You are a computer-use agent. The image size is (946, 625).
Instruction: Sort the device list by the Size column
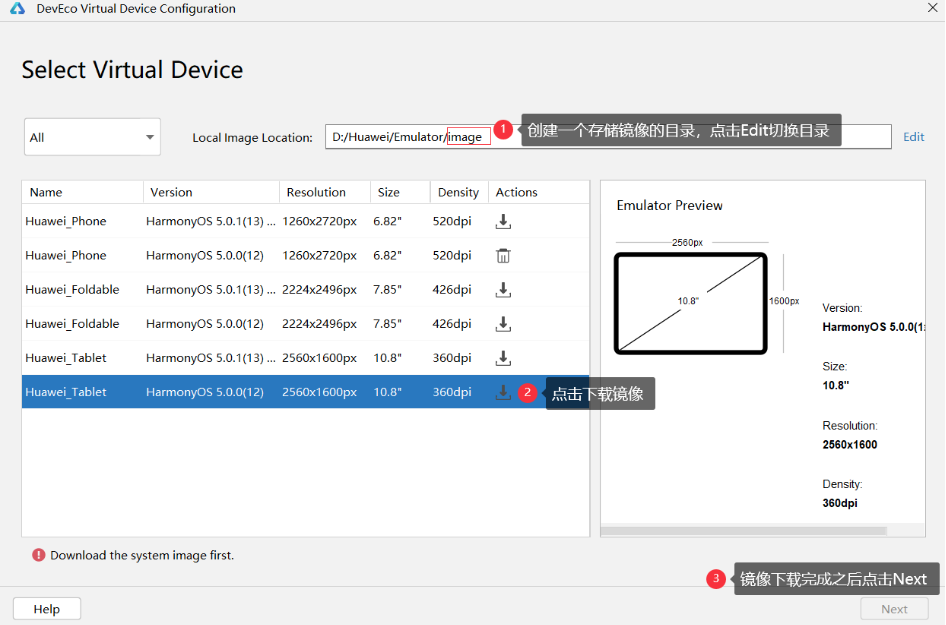point(400,192)
